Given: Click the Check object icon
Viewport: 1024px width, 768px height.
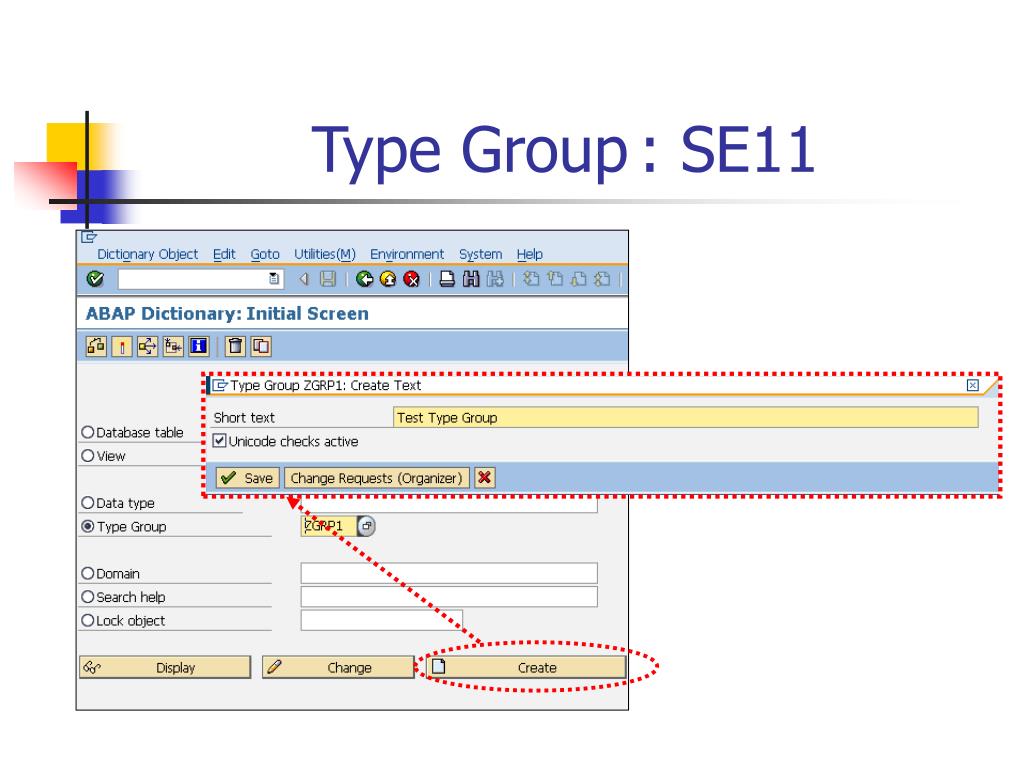Looking at the screenshot, I should click(96, 346).
